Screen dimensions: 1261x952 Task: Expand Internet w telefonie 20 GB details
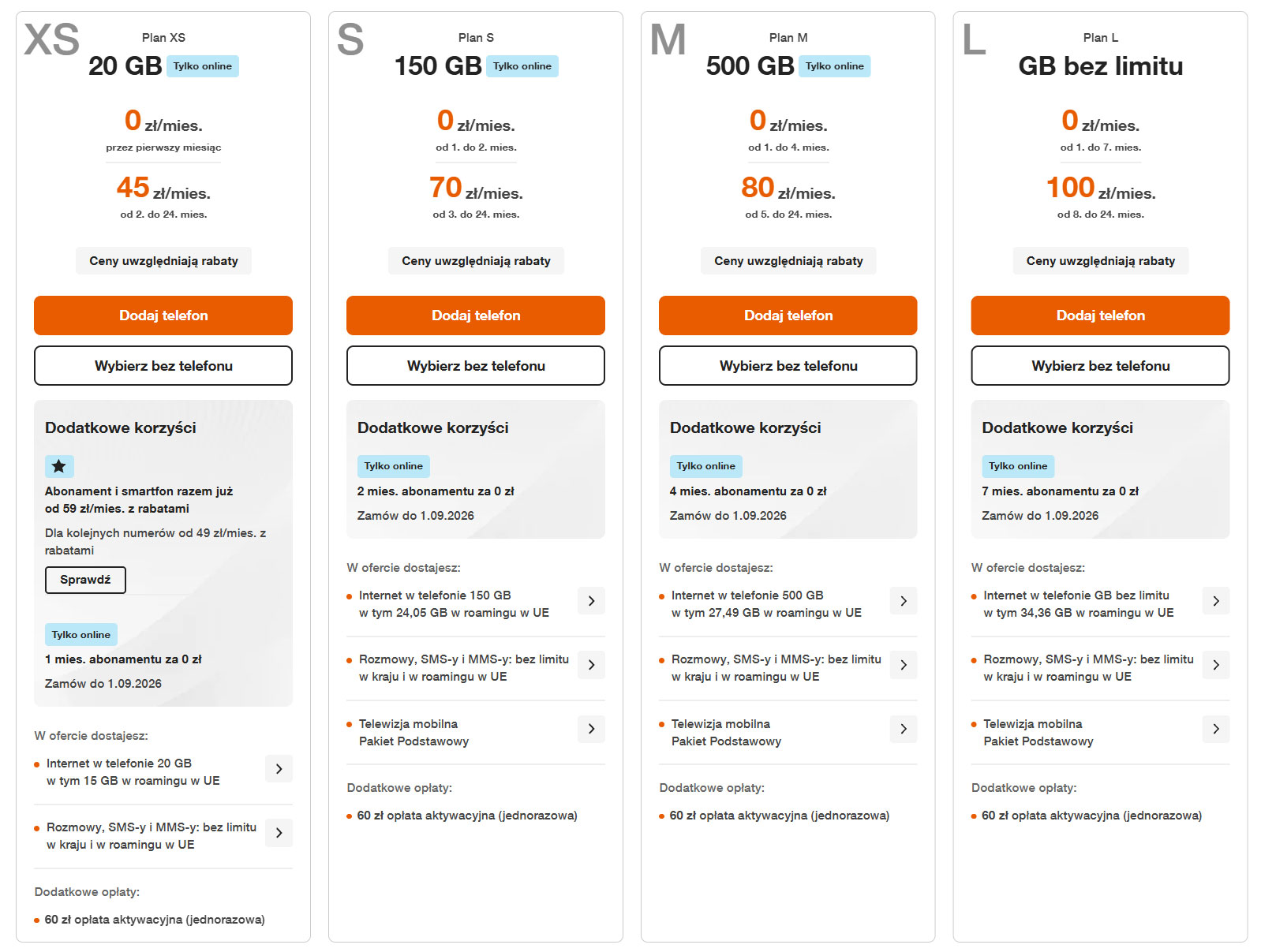(x=279, y=769)
